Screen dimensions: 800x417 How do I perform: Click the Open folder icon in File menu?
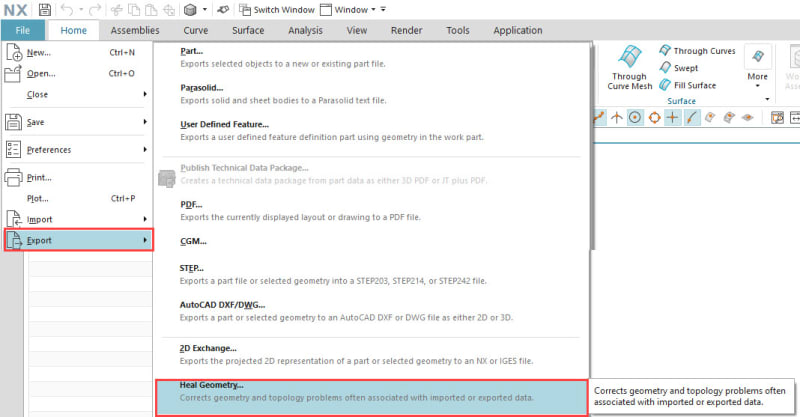(13, 73)
